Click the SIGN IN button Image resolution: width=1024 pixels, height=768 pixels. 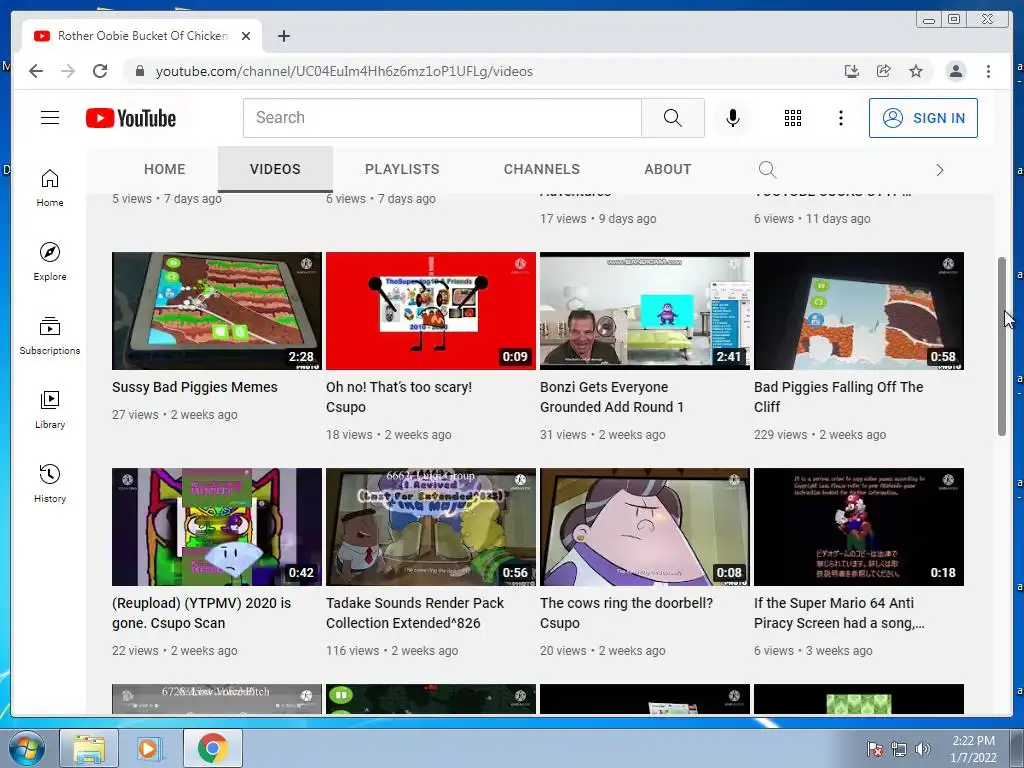[x=923, y=118]
